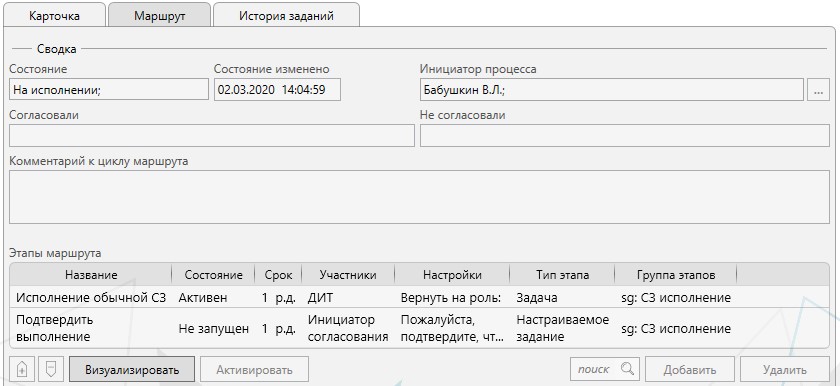
Task: Sort by the Название column header
Action: click(x=91, y=275)
